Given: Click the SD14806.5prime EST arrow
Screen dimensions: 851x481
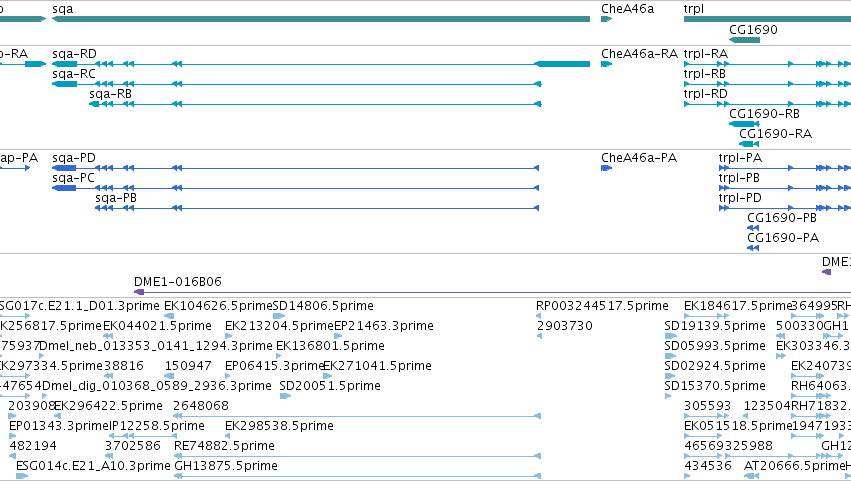Looking at the screenshot, I should tap(279, 316).
